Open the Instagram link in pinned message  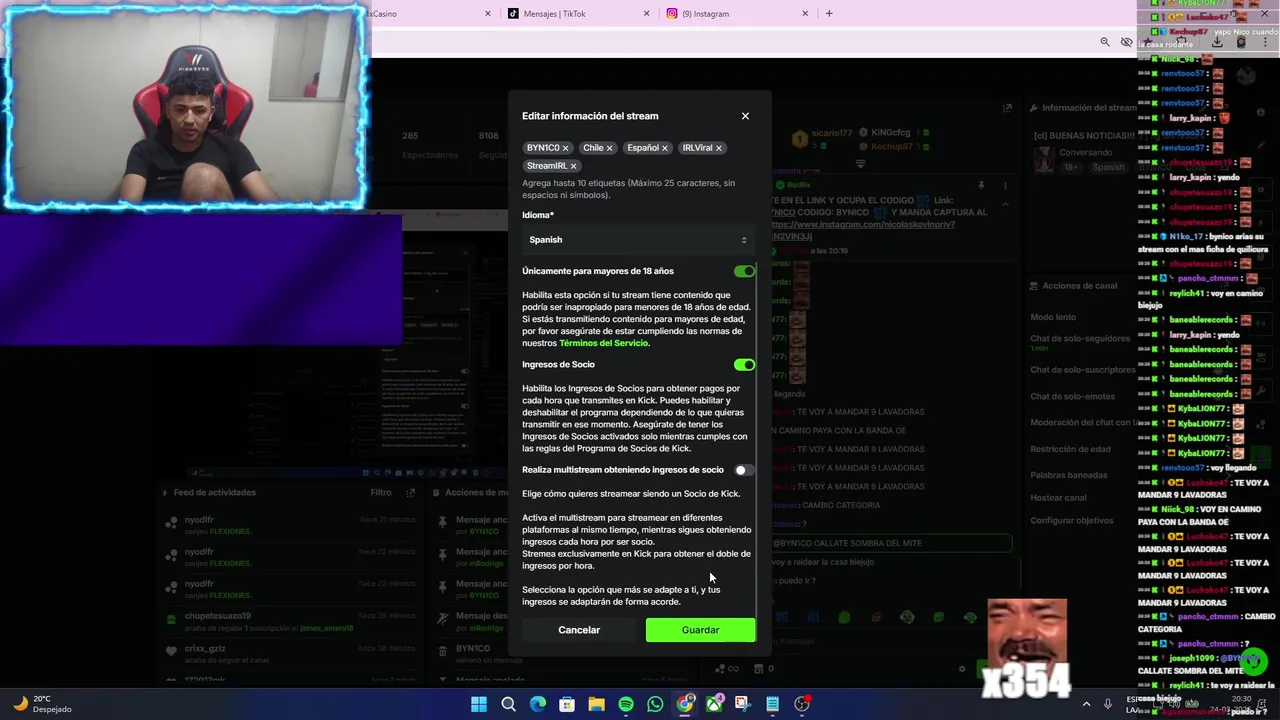coord(862,225)
